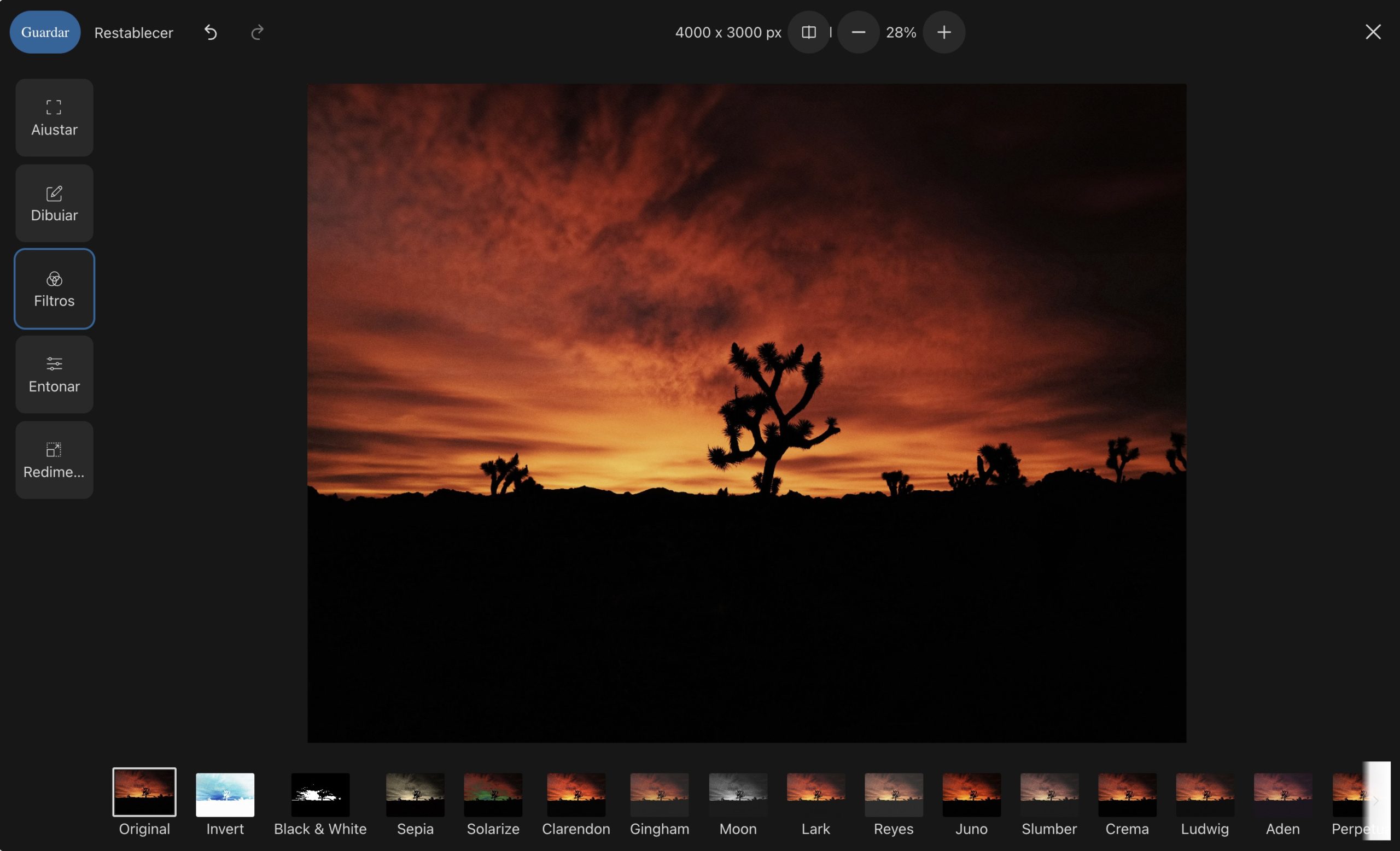Close the image editor
The width and height of the screenshot is (1400, 851).
(x=1373, y=32)
